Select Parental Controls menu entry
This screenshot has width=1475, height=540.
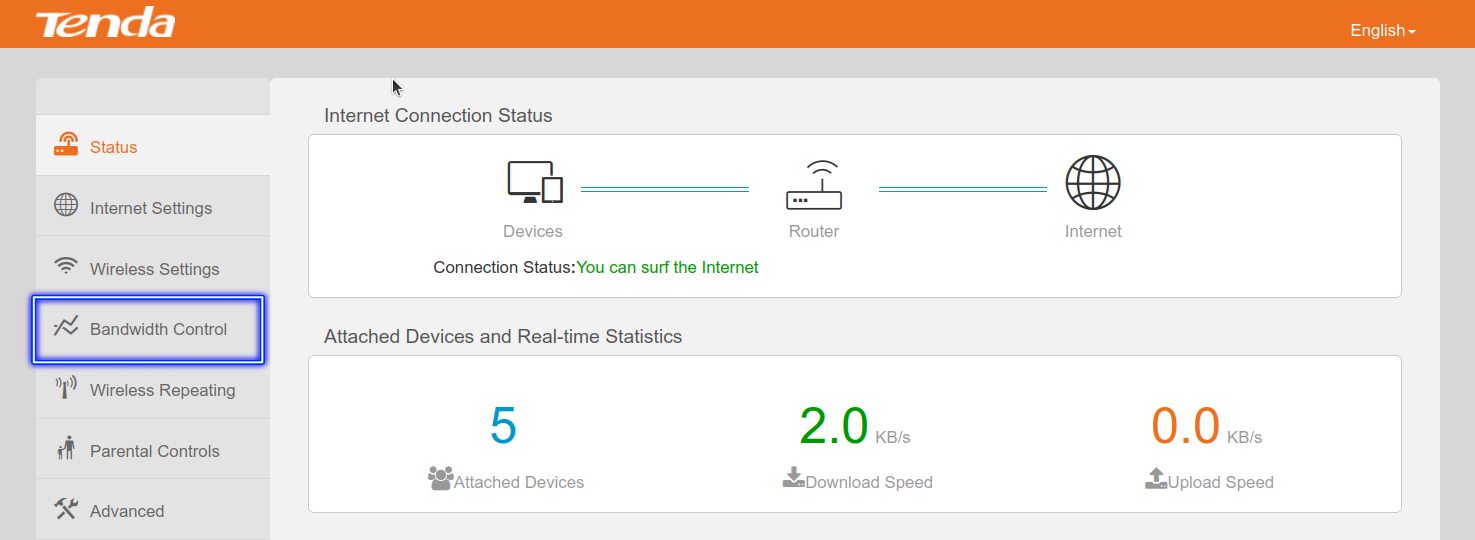[152, 450]
